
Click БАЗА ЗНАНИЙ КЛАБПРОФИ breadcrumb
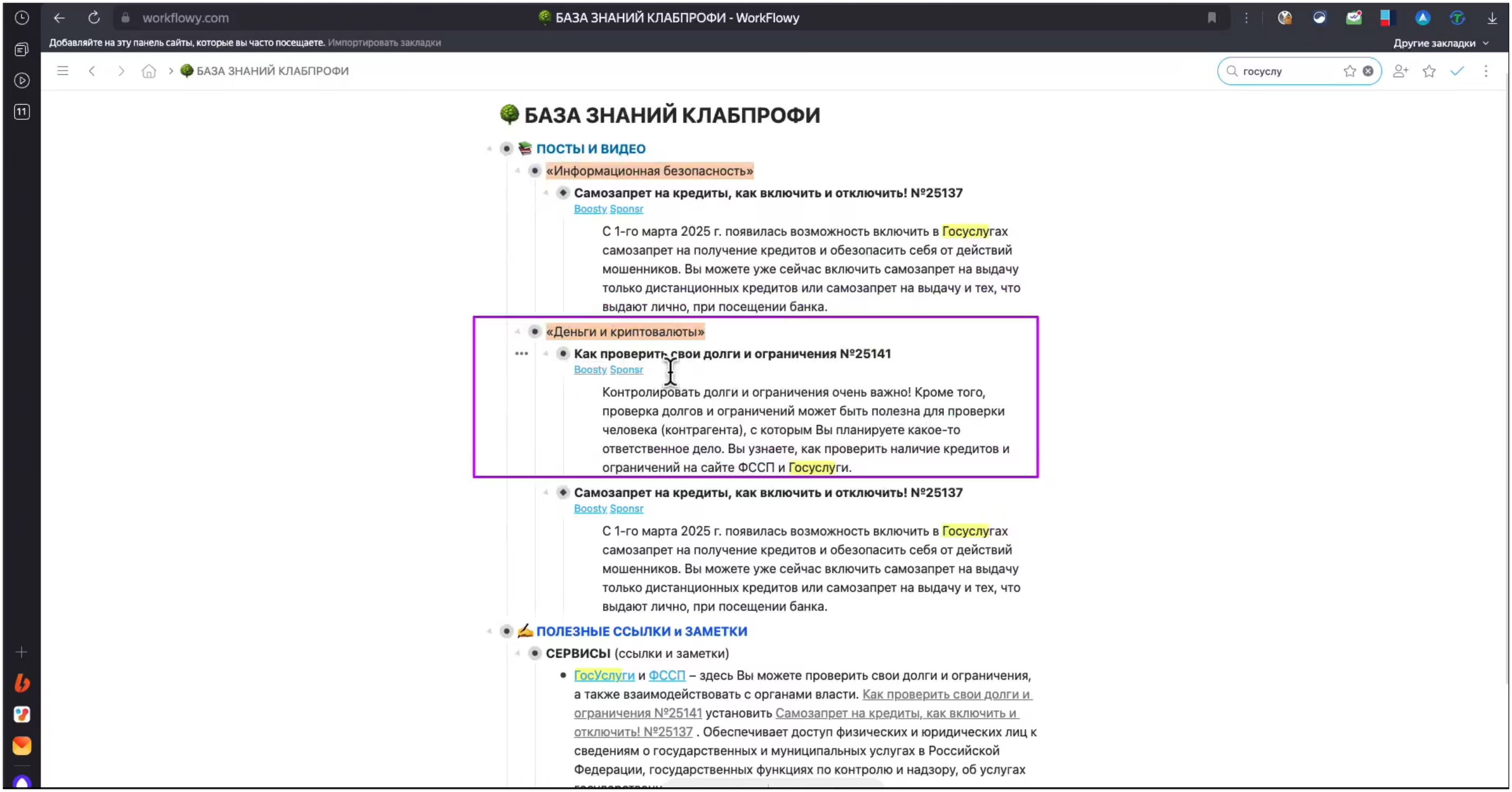tap(272, 71)
